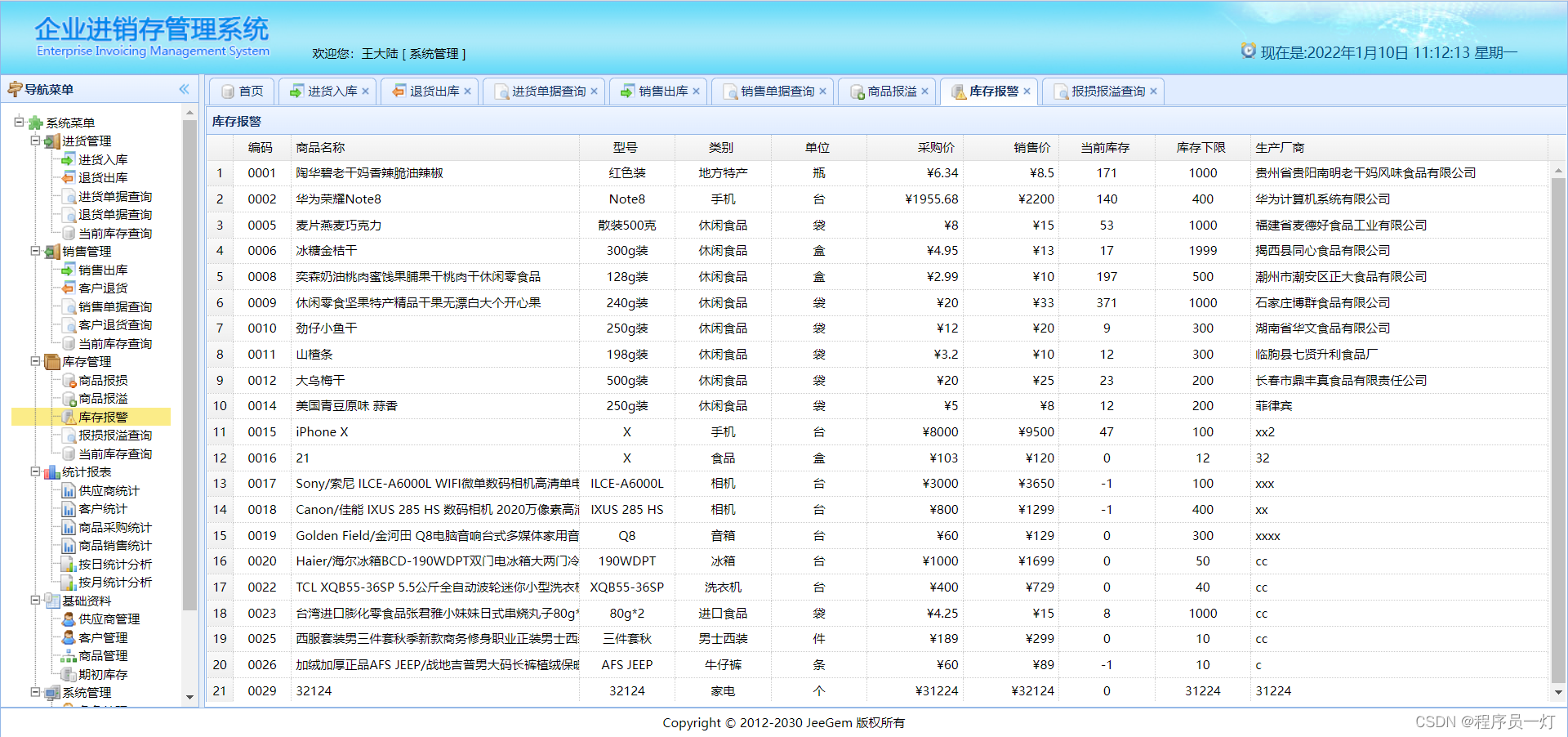
Task: Collapse the 基础资料 tree node
Action: click(x=35, y=601)
